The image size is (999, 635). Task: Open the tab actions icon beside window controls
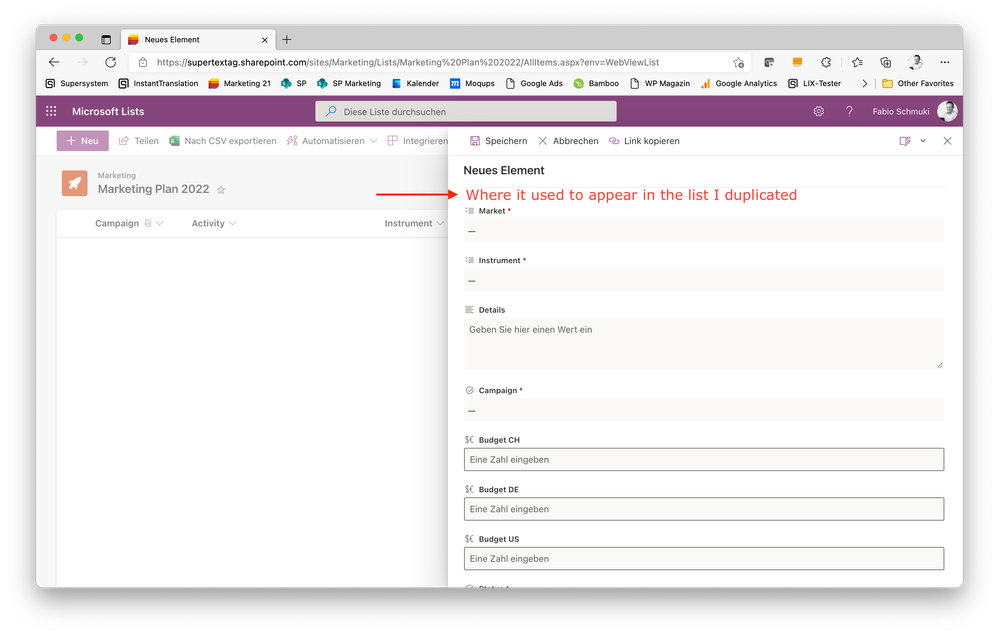[106, 39]
